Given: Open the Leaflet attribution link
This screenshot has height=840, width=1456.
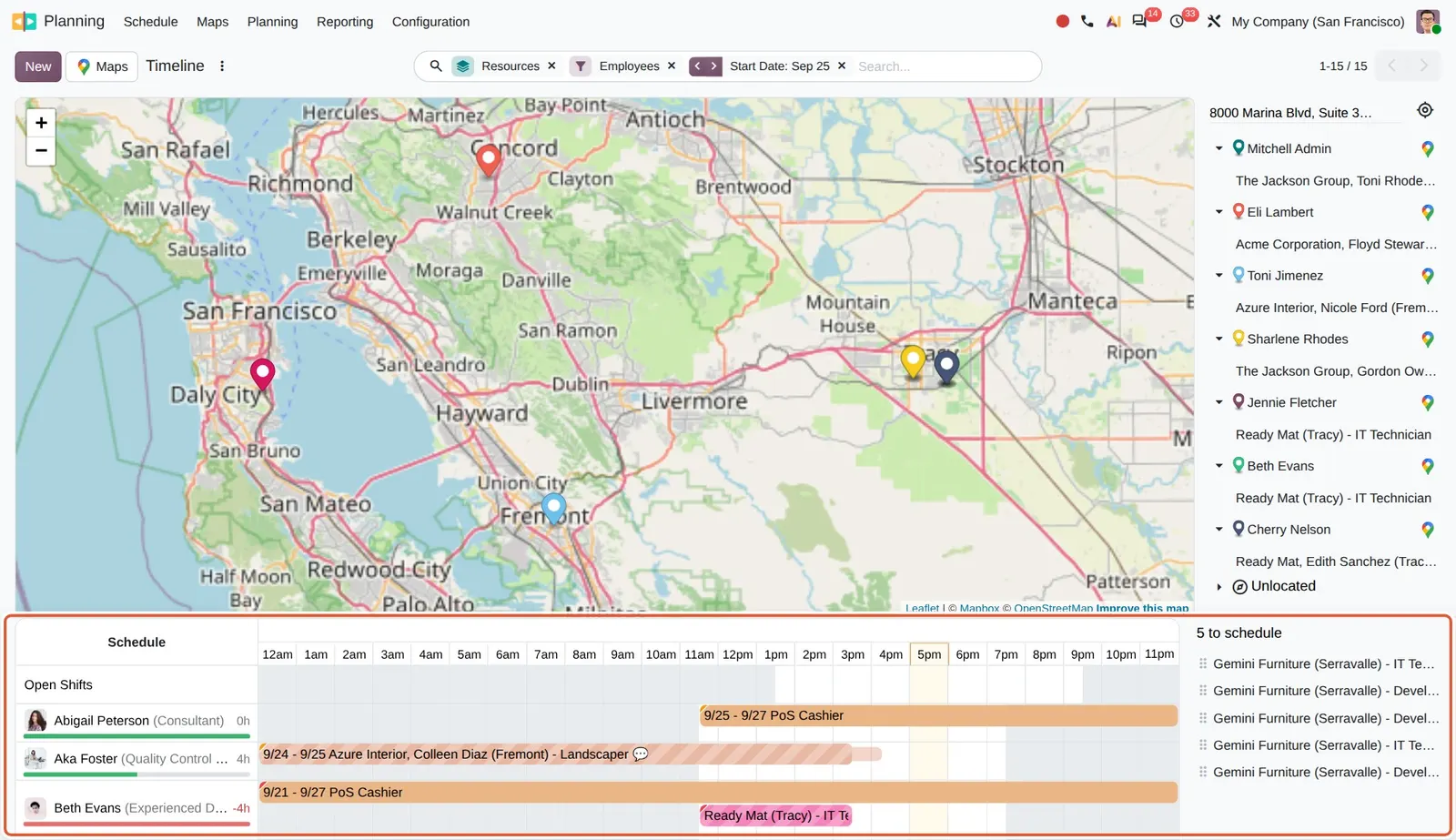Looking at the screenshot, I should (922, 608).
